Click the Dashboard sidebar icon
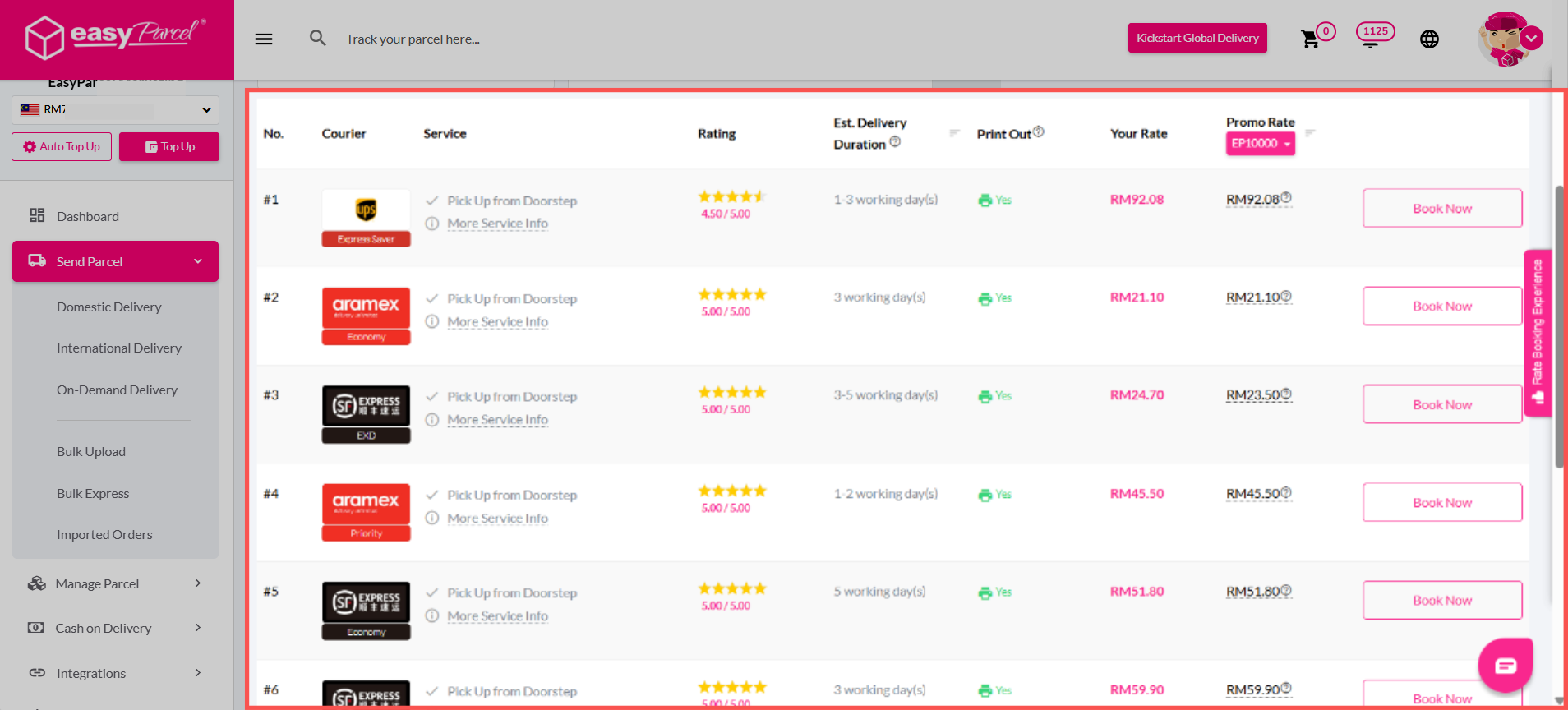This screenshot has height=710, width=1568. click(37, 215)
